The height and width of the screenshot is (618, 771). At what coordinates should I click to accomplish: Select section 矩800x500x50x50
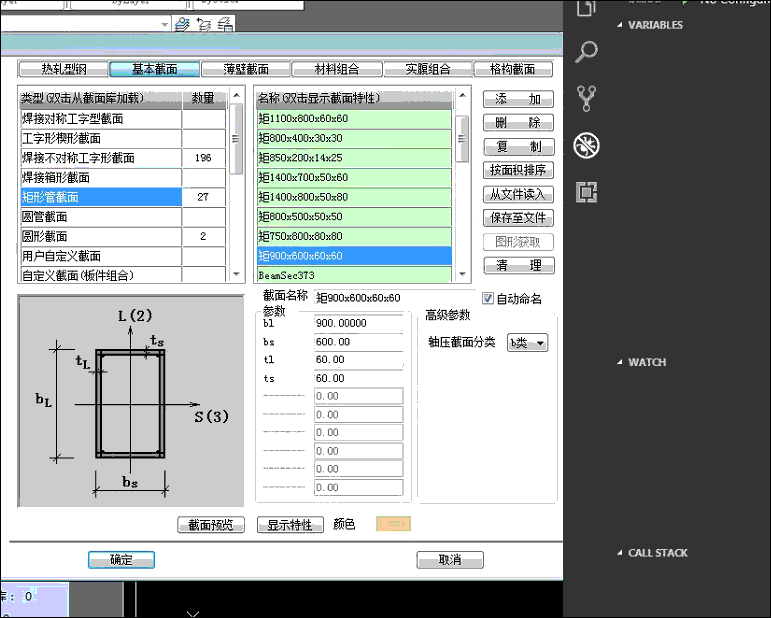point(354,217)
